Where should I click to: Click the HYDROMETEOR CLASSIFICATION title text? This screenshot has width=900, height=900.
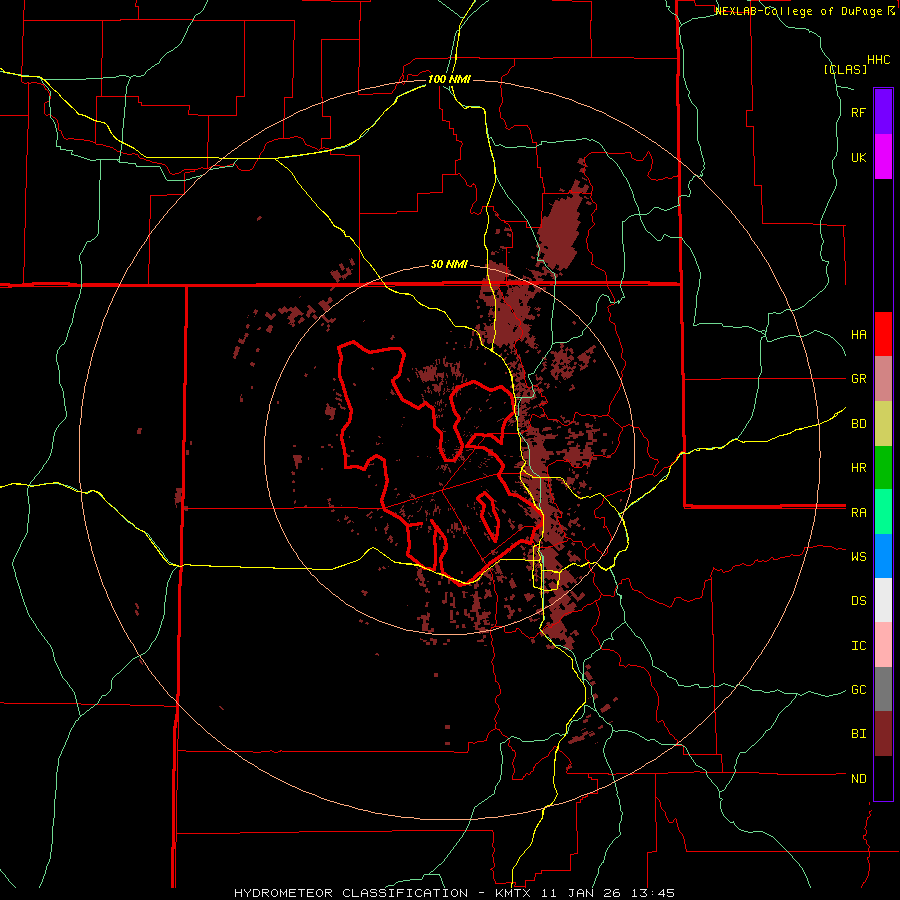point(351,893)
